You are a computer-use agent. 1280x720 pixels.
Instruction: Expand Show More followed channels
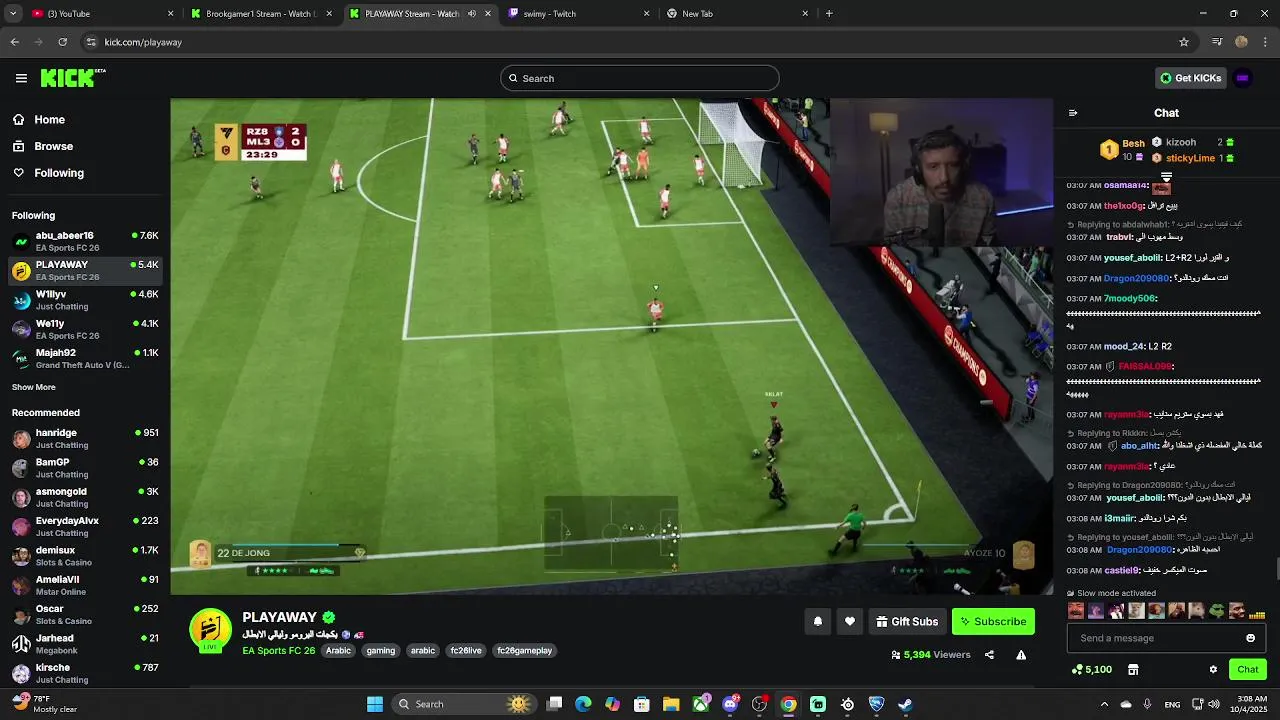click(x=34, y=387)
